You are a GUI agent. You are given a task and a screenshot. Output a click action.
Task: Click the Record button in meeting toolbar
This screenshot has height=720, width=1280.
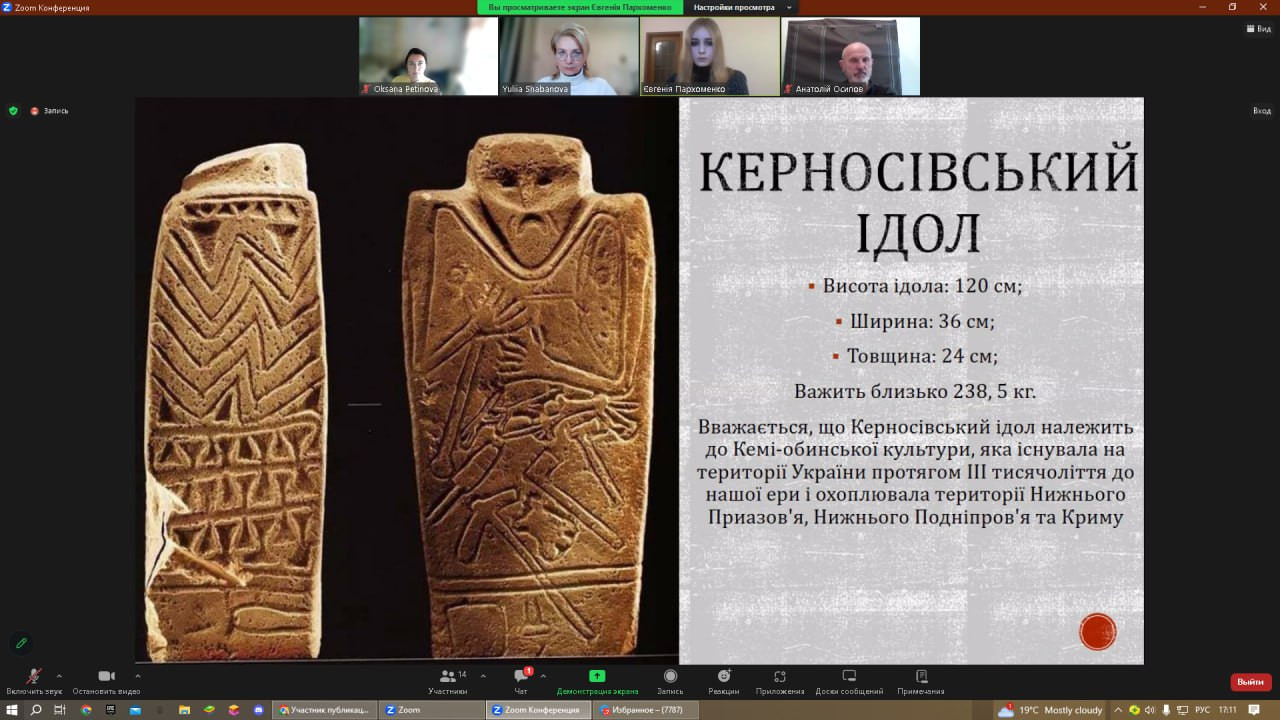tap(670, 680)
